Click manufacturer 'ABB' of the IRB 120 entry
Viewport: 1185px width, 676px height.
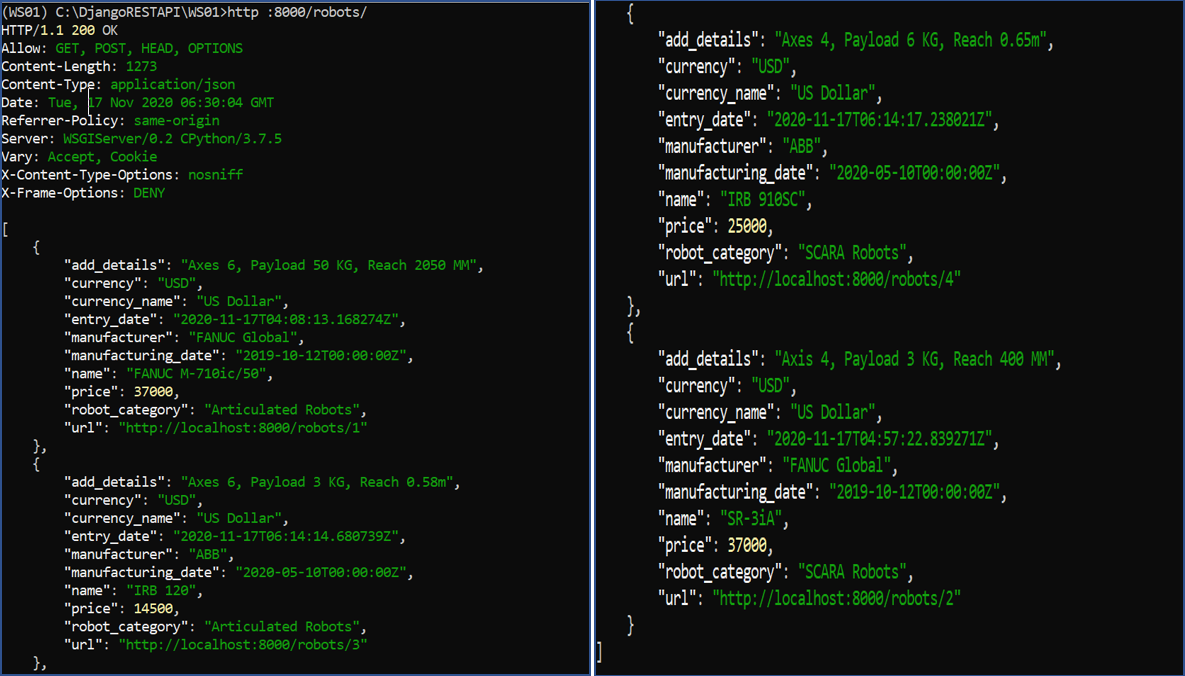(x=208, y=554)
